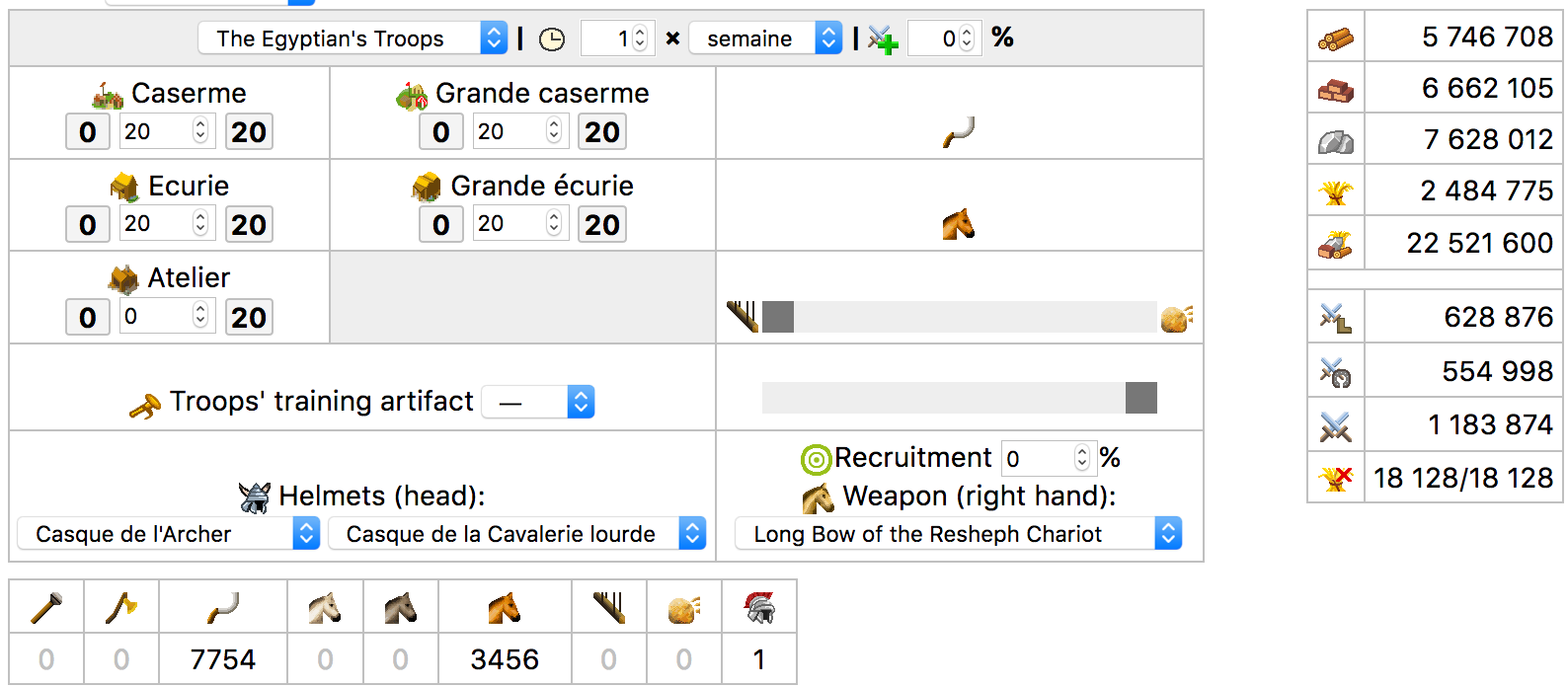Image resolution: width=1568 pixels, height=687 pixels.
Task: Click the Recruitment green target icon
Action: coord(816,459)
